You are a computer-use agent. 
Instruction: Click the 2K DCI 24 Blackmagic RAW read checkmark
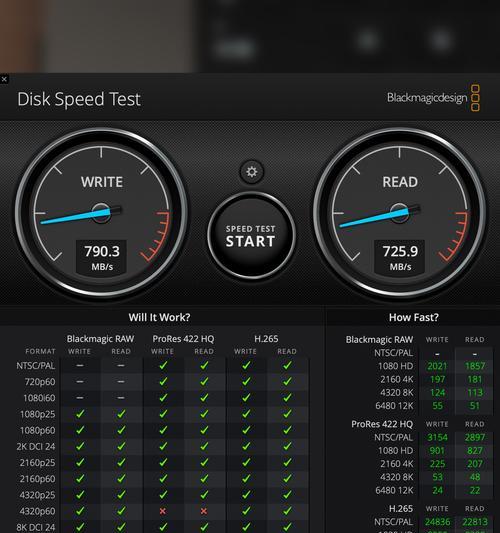(121, 446)
